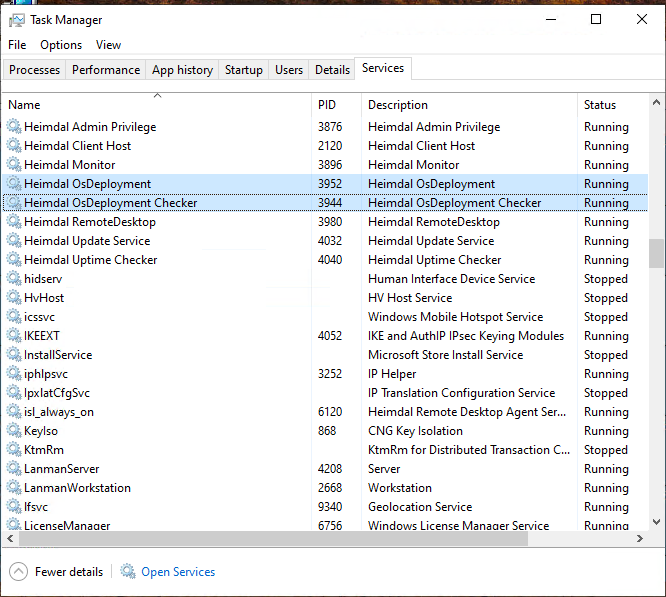Click the gear icon beside hidserv
The height and width of the screenshot is (597, 666).
(14, 279)
